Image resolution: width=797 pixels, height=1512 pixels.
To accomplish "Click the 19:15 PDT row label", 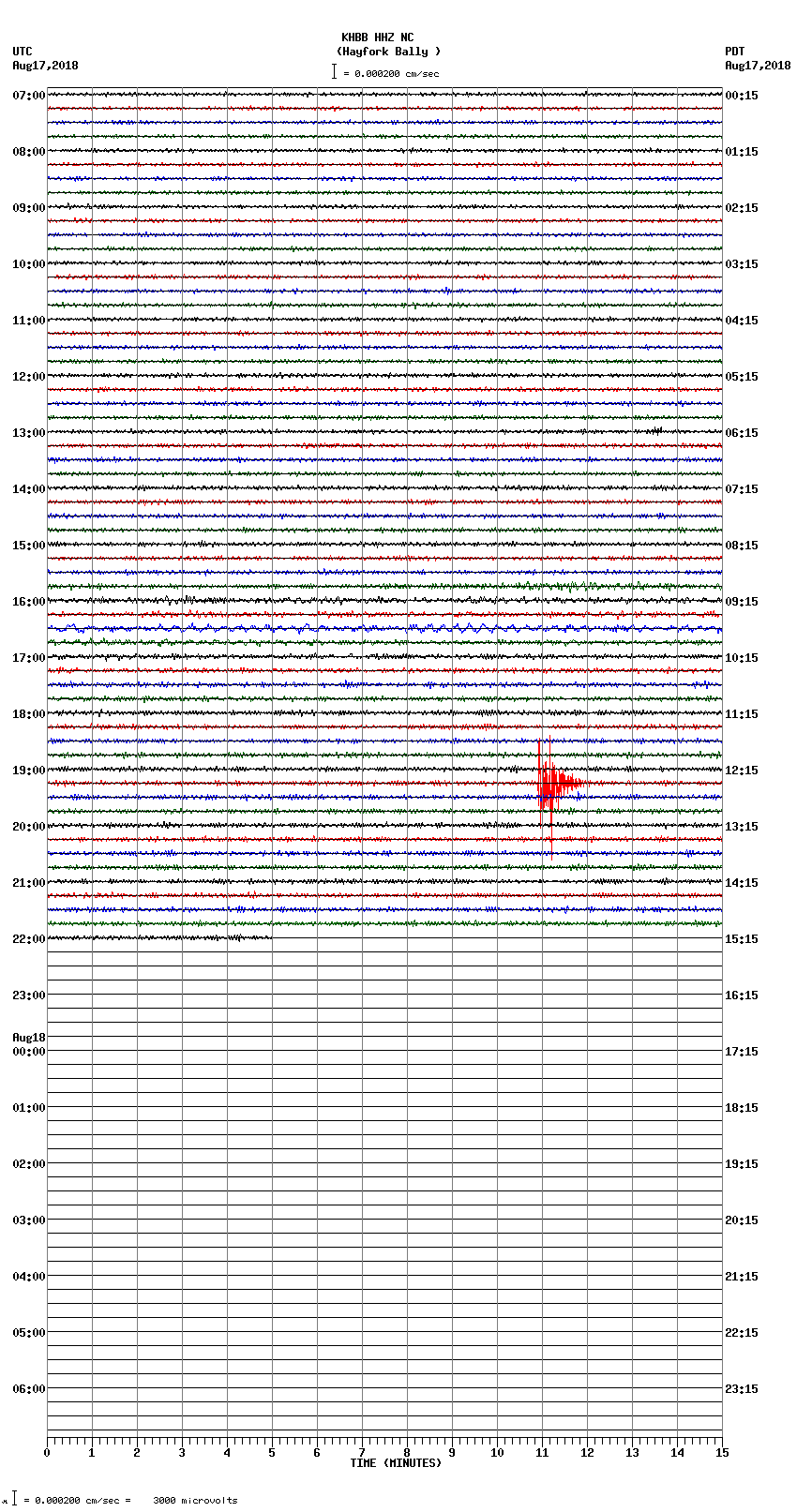I will coord(742,1164).
